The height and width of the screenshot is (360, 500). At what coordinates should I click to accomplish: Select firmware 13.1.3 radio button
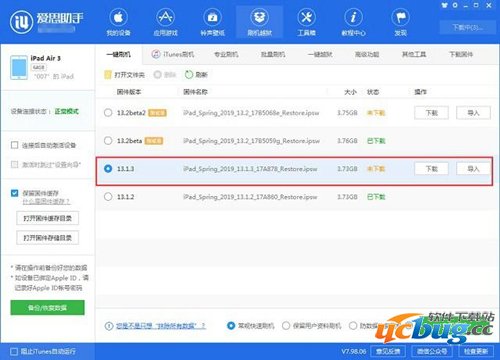pos(108,169)
